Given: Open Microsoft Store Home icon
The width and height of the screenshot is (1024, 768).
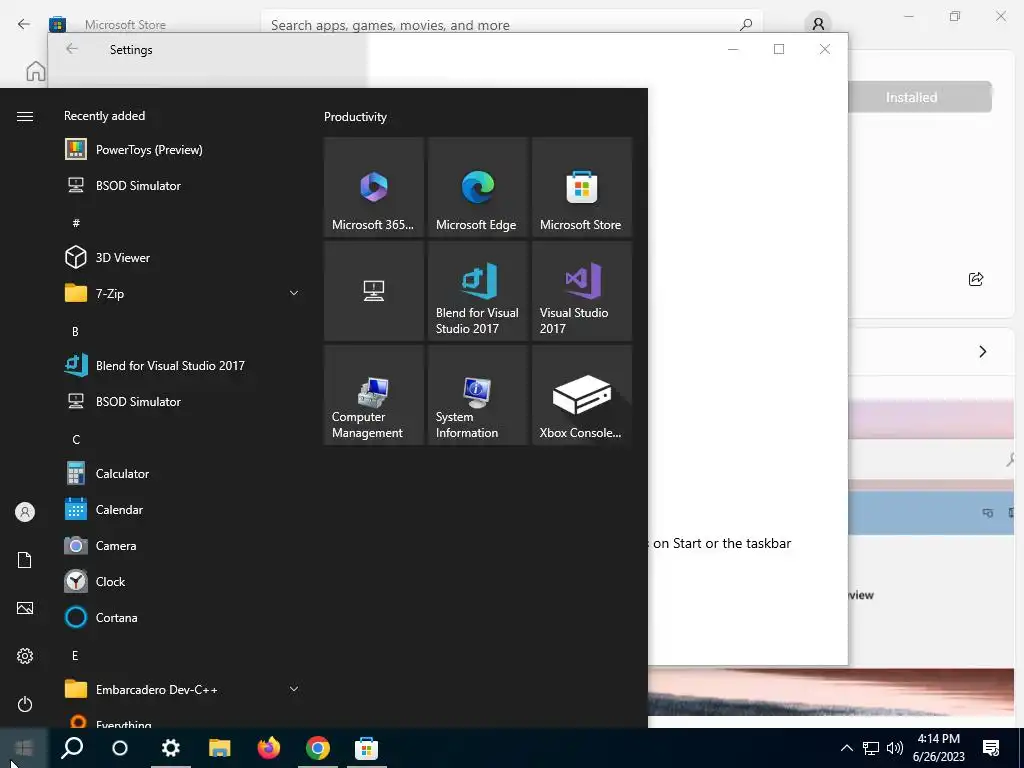Looking at the screenshot, I should point(35,71).
